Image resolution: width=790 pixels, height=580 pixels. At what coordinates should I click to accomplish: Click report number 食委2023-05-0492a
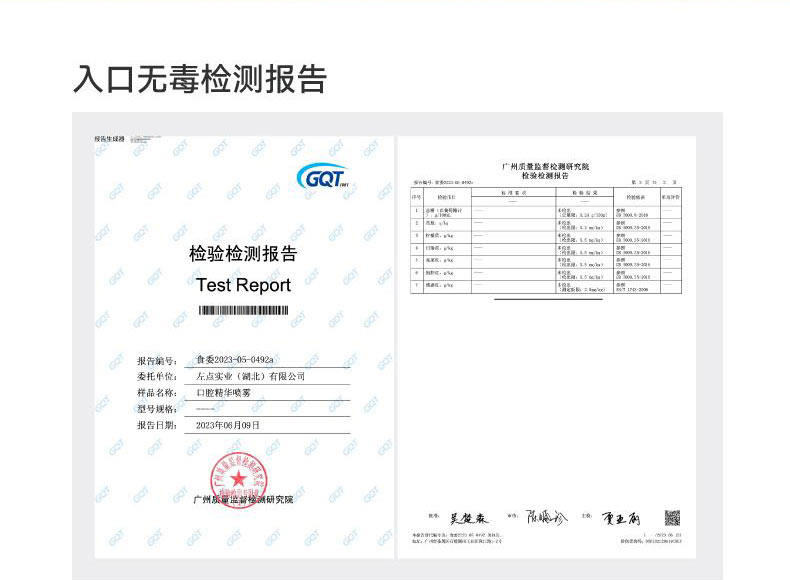pyautogui.click(x=235, y=359)
